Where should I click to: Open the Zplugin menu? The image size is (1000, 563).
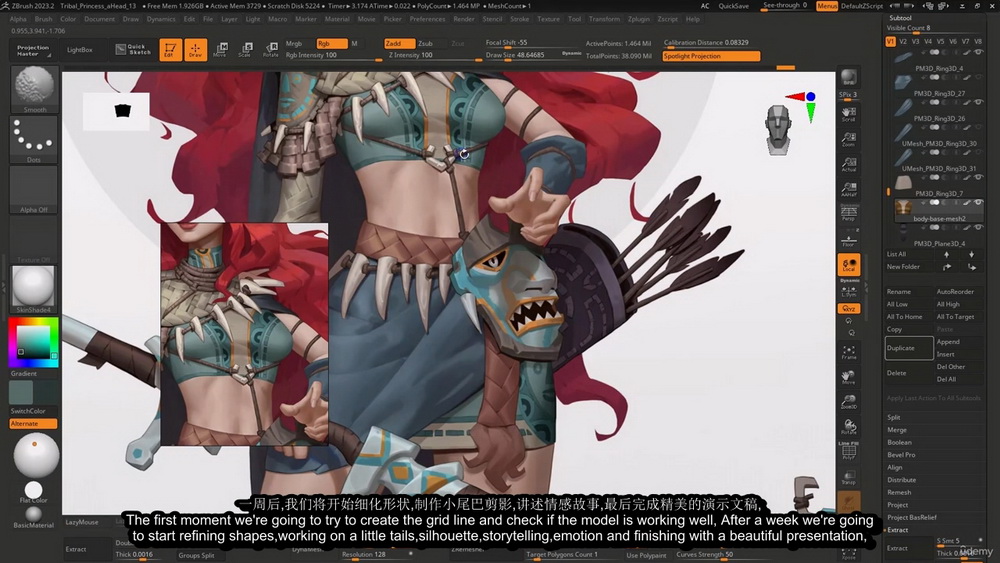point(638,19)
